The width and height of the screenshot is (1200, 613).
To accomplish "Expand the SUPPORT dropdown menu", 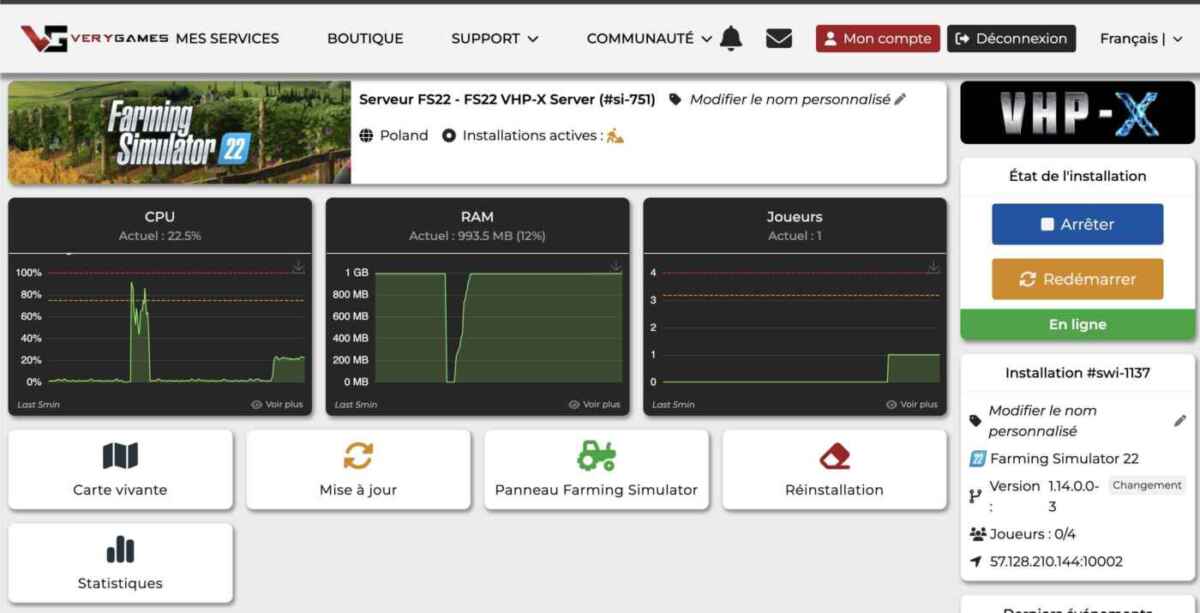I will 494,38.
